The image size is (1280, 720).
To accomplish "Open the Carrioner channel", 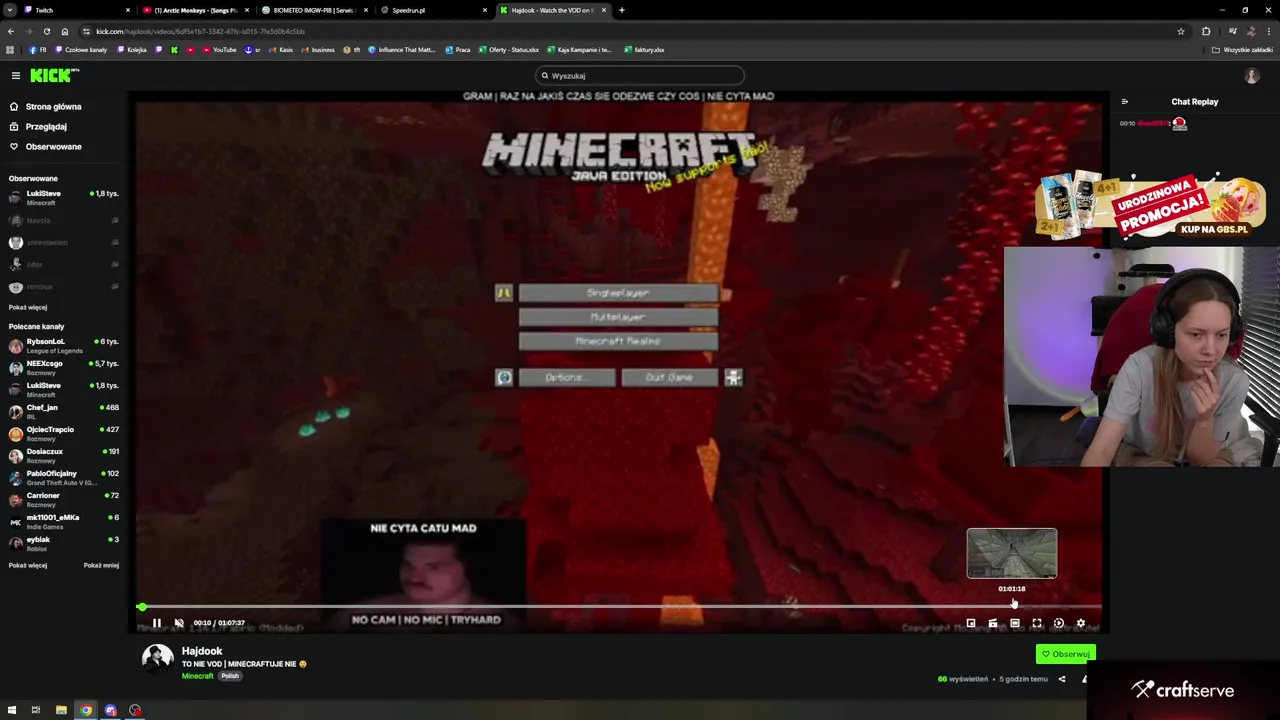I will tap(64, 499).
